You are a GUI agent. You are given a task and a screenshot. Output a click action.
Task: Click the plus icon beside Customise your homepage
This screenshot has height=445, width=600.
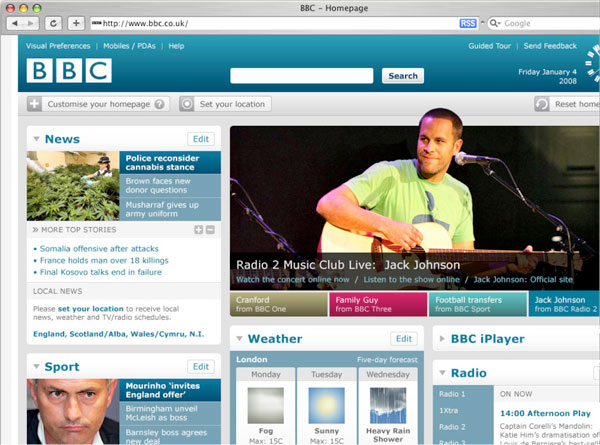(x=34, y=104)
